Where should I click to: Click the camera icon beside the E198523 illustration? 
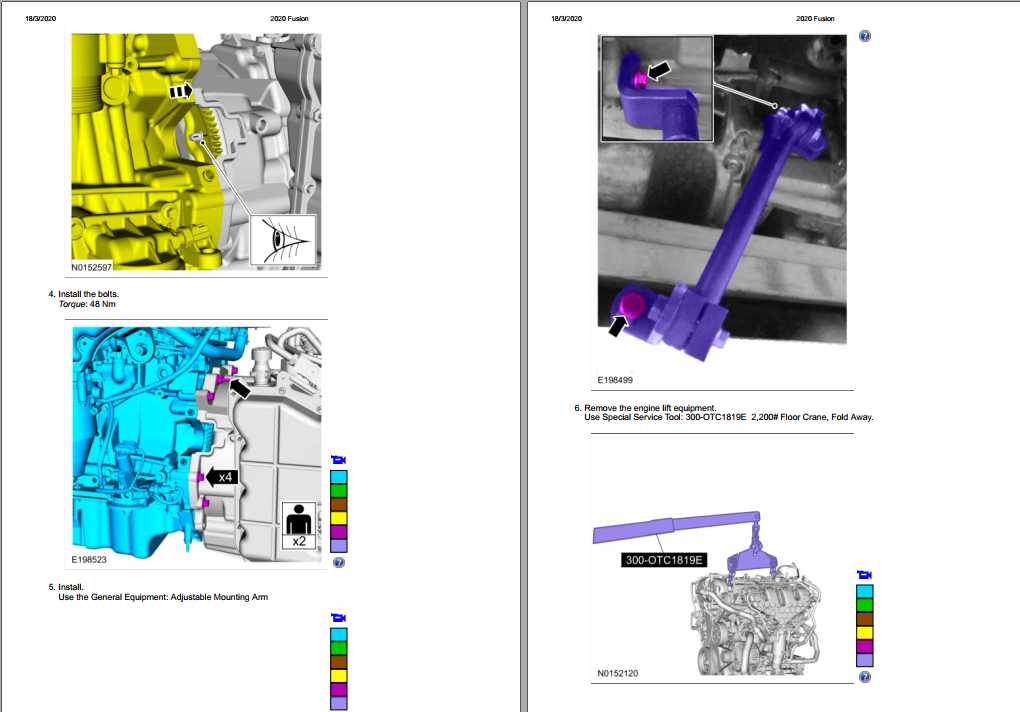pyautogui.click(x=338, y=460)
